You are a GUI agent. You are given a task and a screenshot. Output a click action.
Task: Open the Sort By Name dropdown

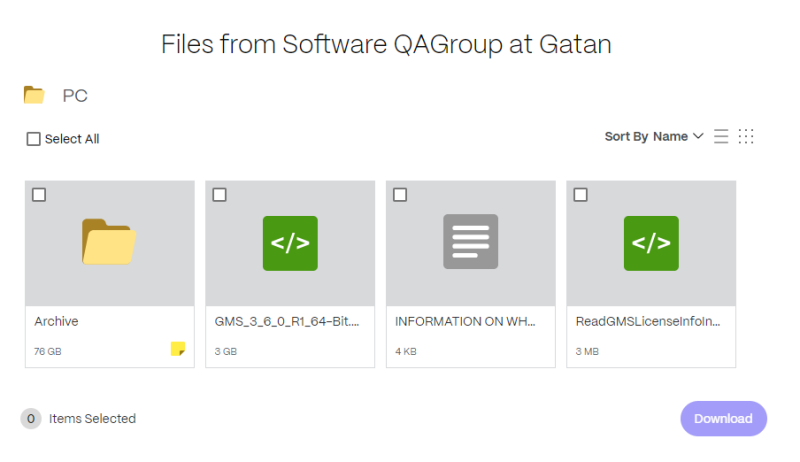(x=653, y=137)
